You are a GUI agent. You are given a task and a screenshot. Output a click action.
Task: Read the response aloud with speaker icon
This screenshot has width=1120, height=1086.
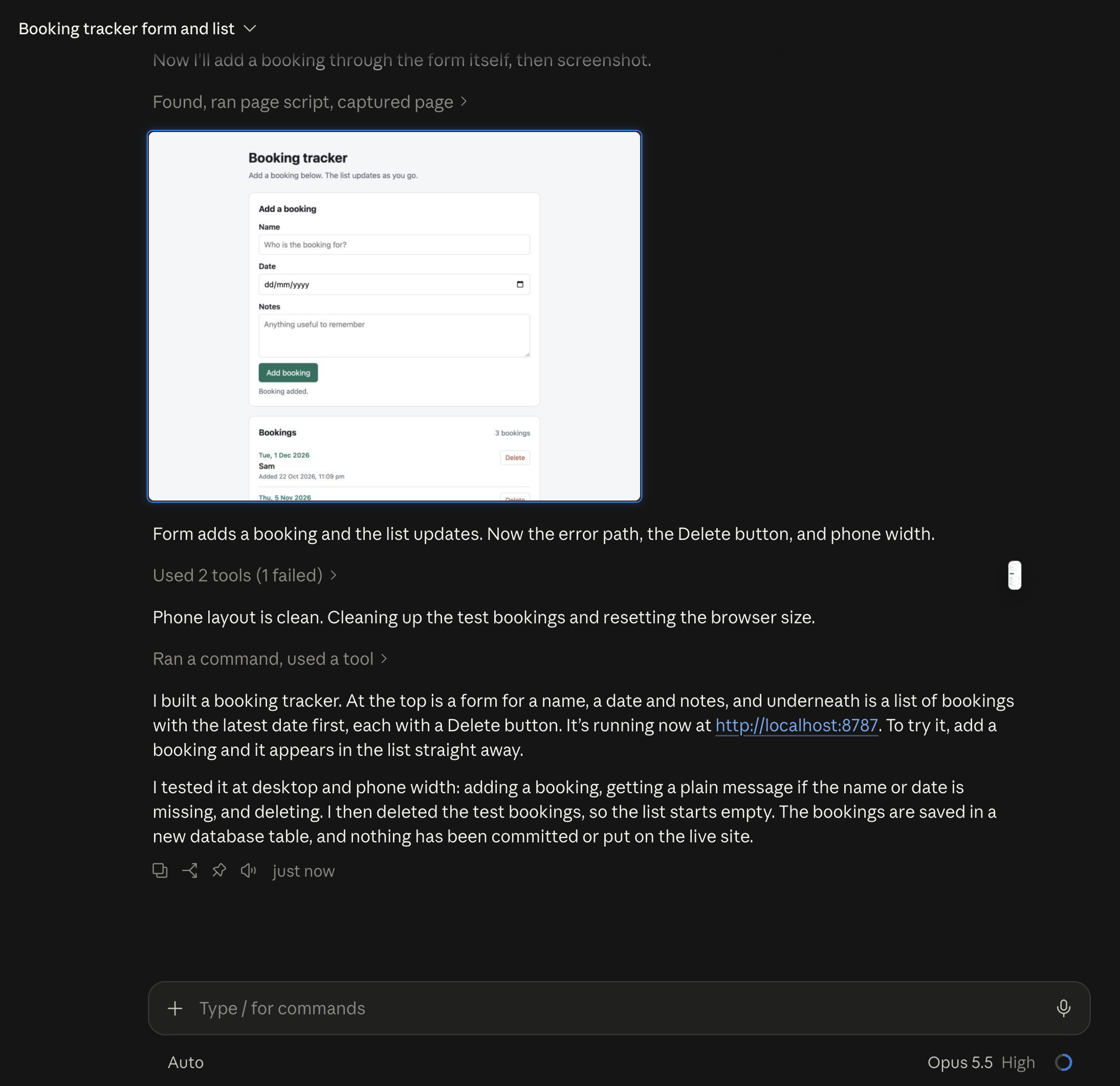(249, 871)
